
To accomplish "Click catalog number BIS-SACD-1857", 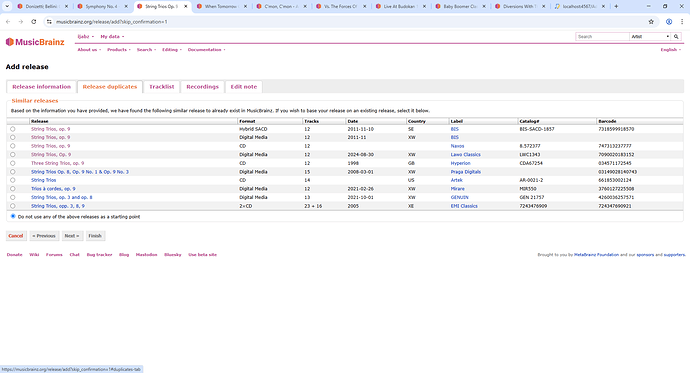I will coord(537,129).
